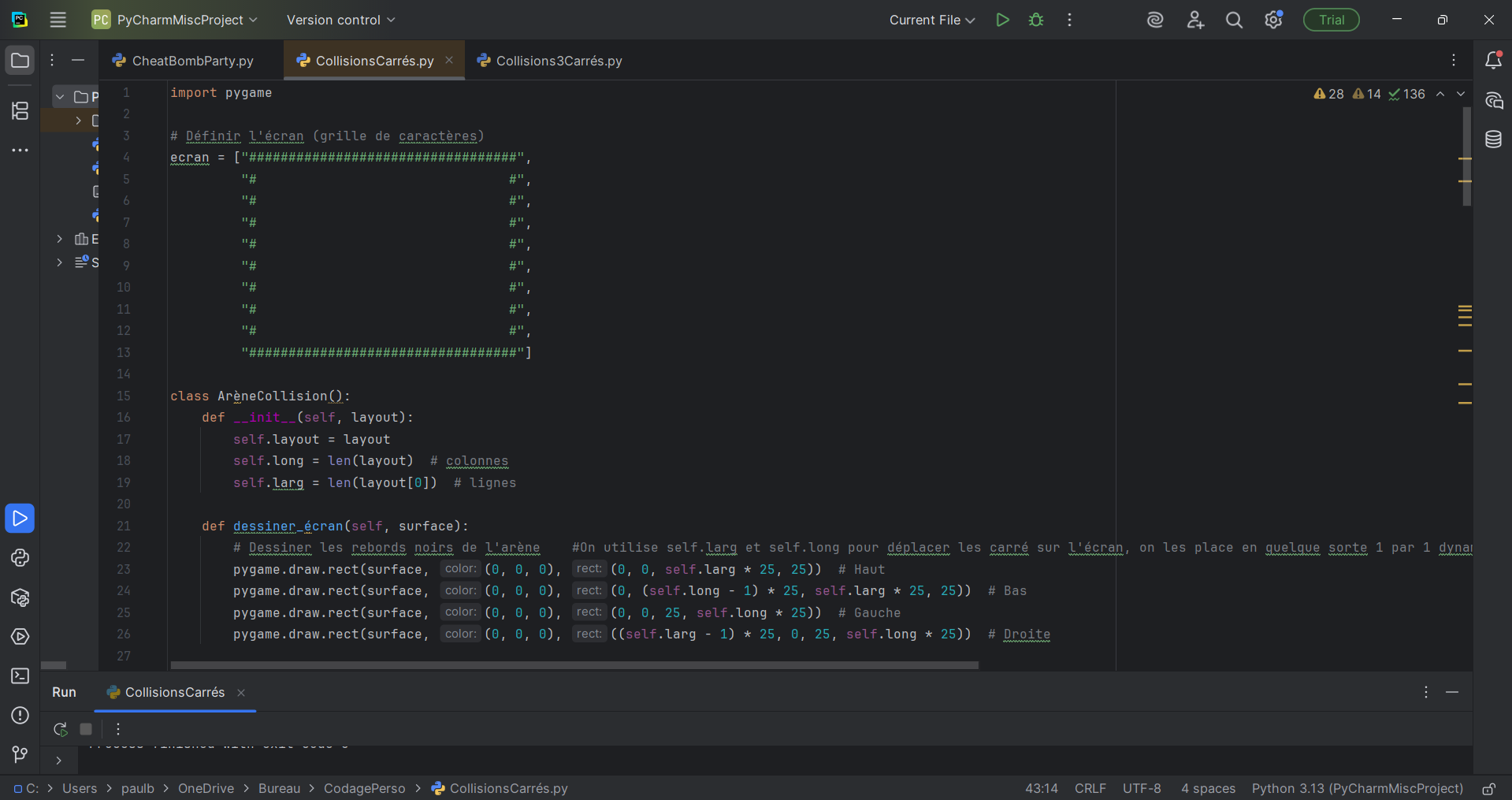The image size is (1512, 800).
Task: Switch to Collisions3Carrés.py tab
Action: [x=550, y=61]
